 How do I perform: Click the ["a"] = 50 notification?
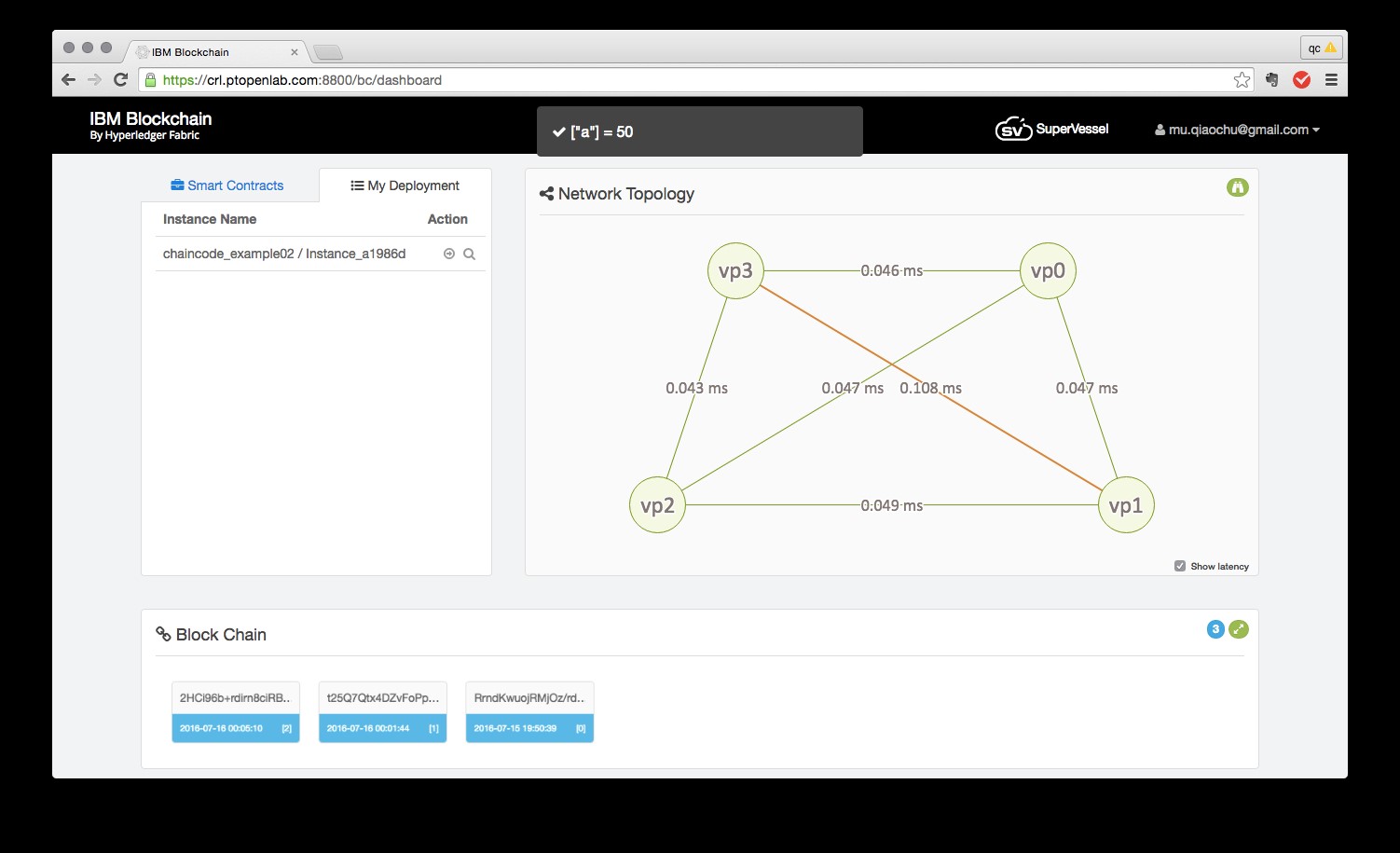pos(700,131)
